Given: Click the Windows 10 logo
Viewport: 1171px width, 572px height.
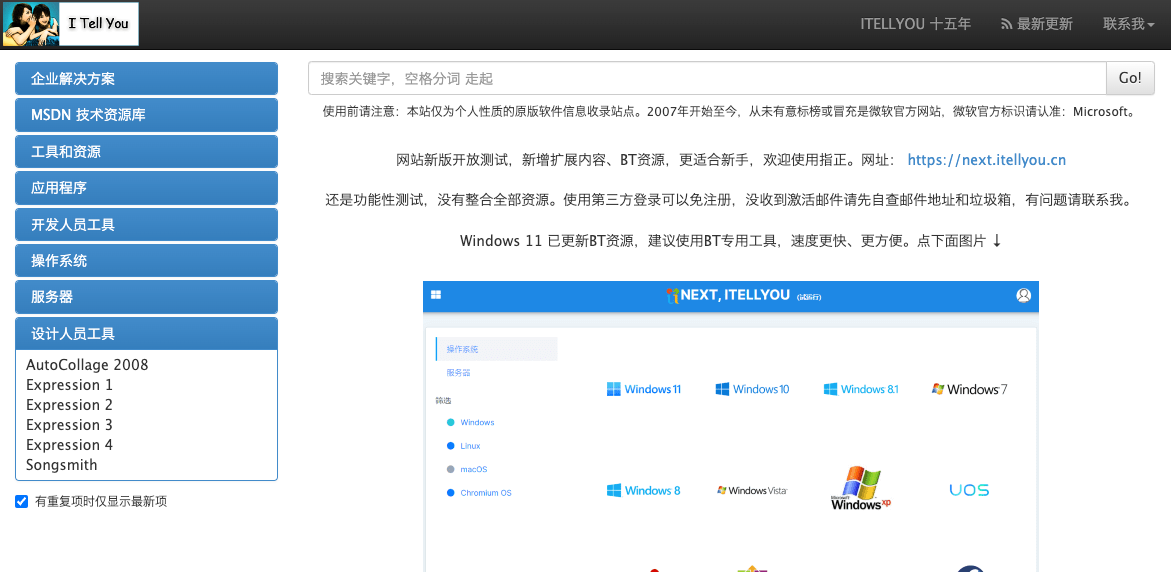Looking at the screenshot, I should pyautogui.click(x=752, y=389).
